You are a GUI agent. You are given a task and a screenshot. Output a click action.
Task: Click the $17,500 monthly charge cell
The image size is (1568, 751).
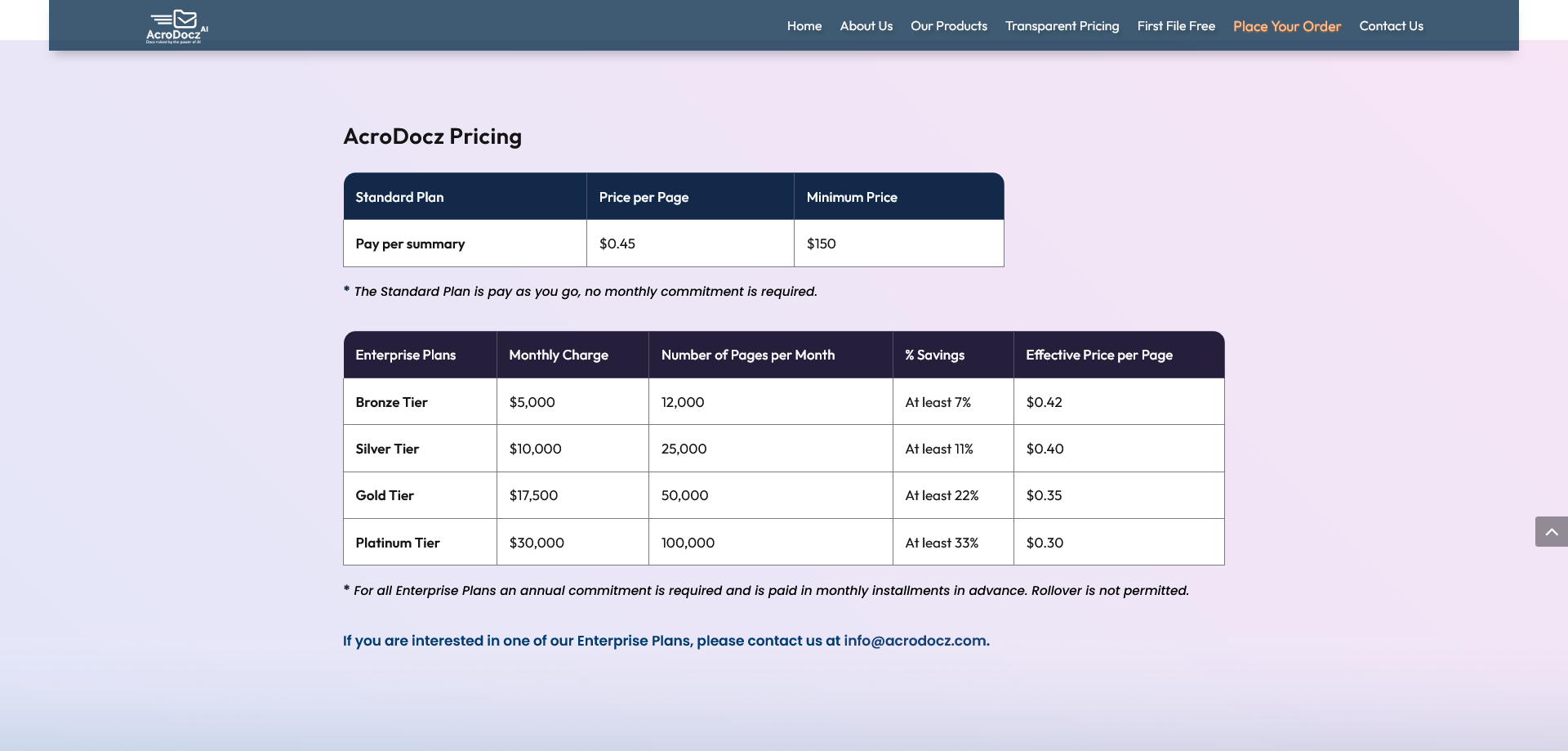tap(572, 495)
